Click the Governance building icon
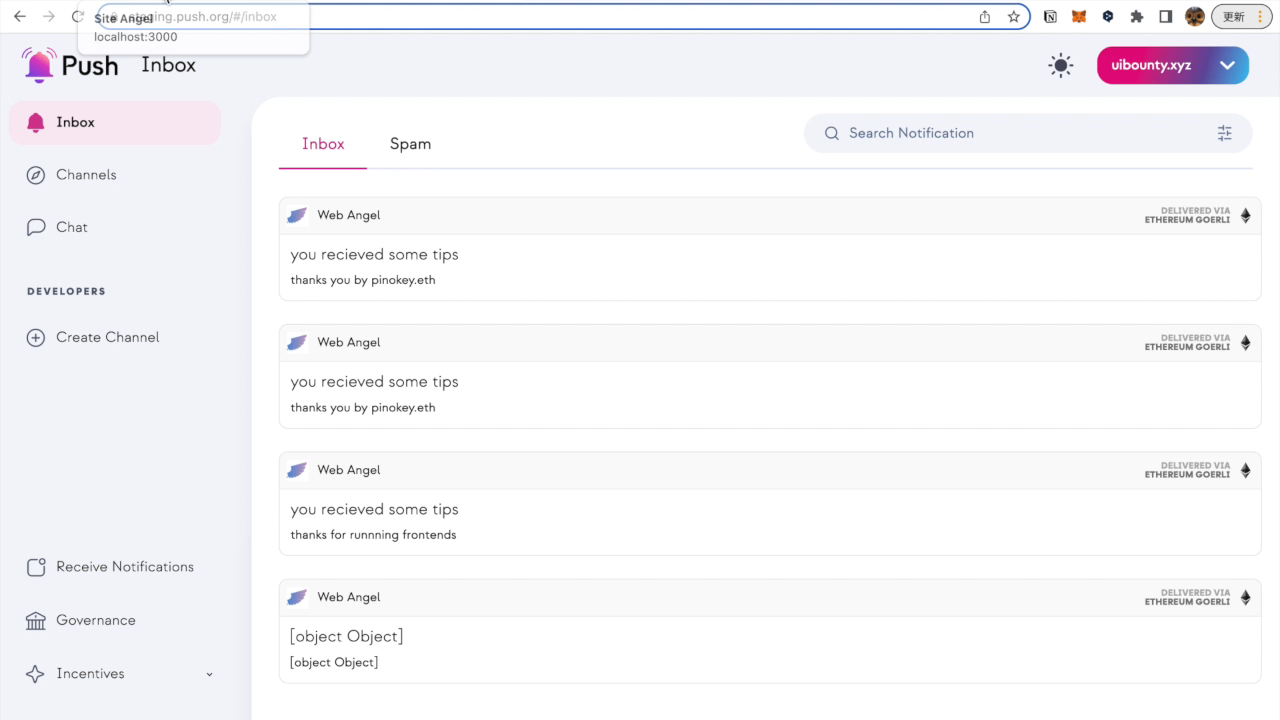 pyautogui.click(x=36, y=621)
